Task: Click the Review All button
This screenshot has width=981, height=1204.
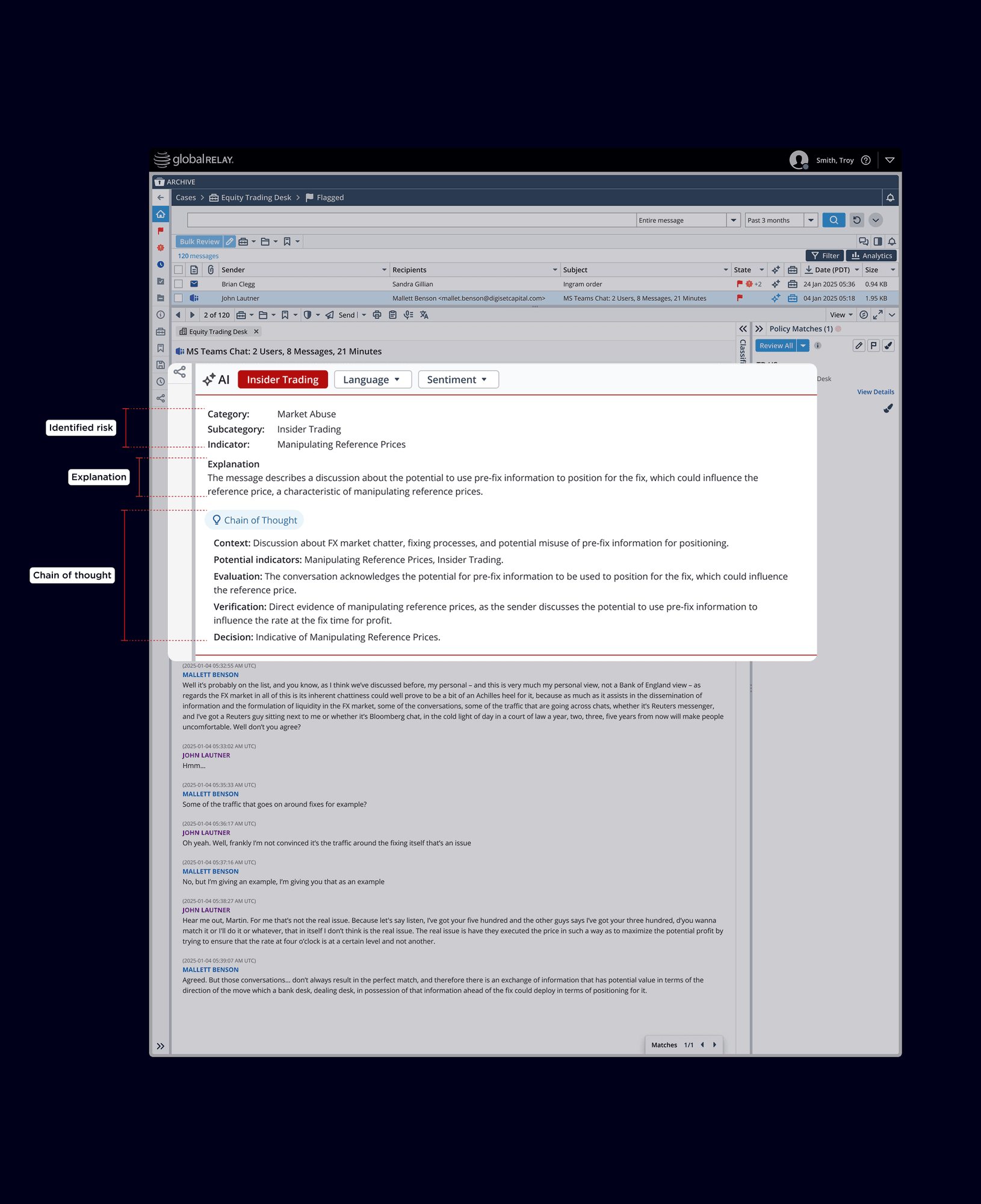Action: pos(775,346)
